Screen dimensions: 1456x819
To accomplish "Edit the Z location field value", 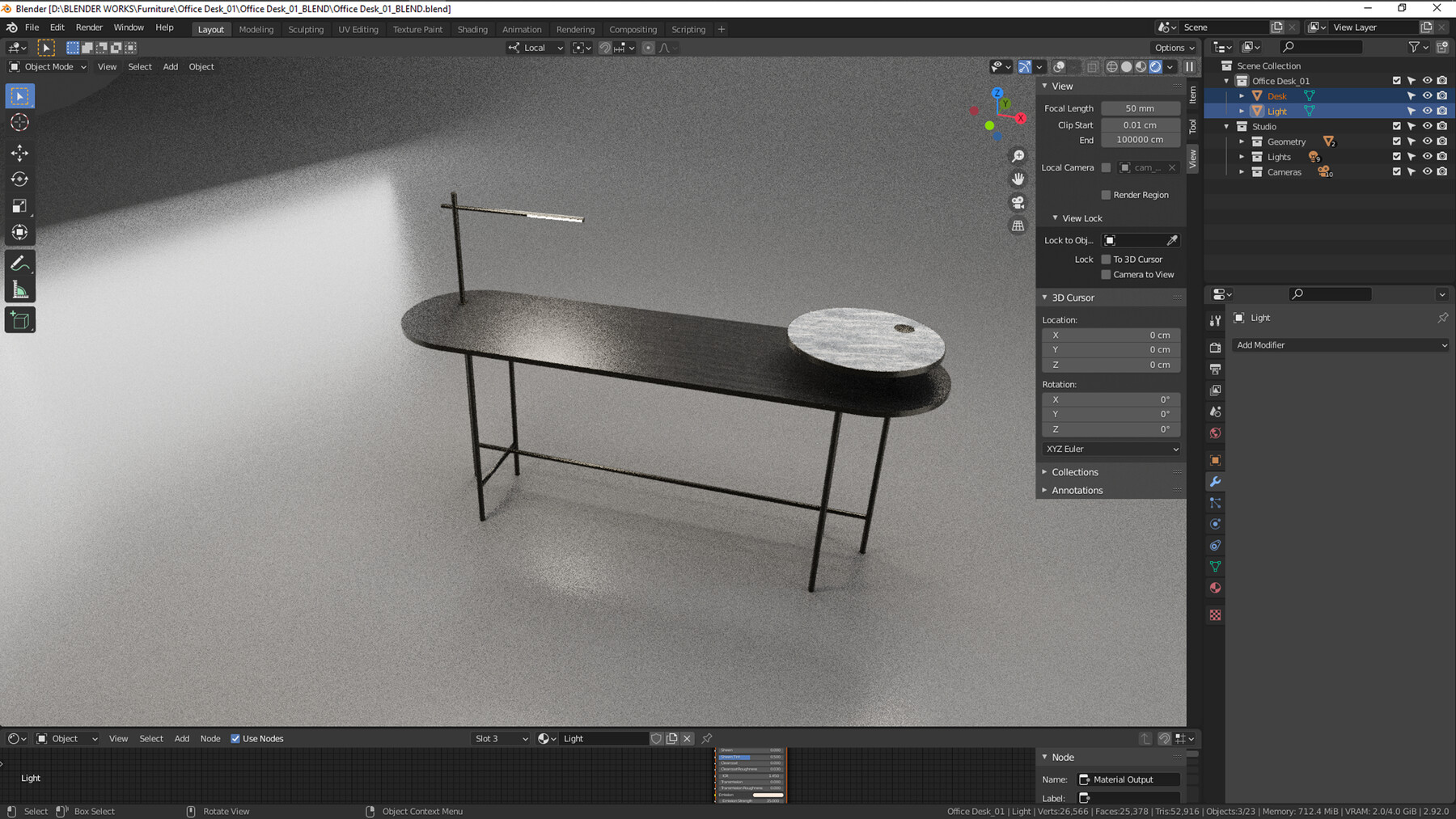I will (x=1111, y=365).
